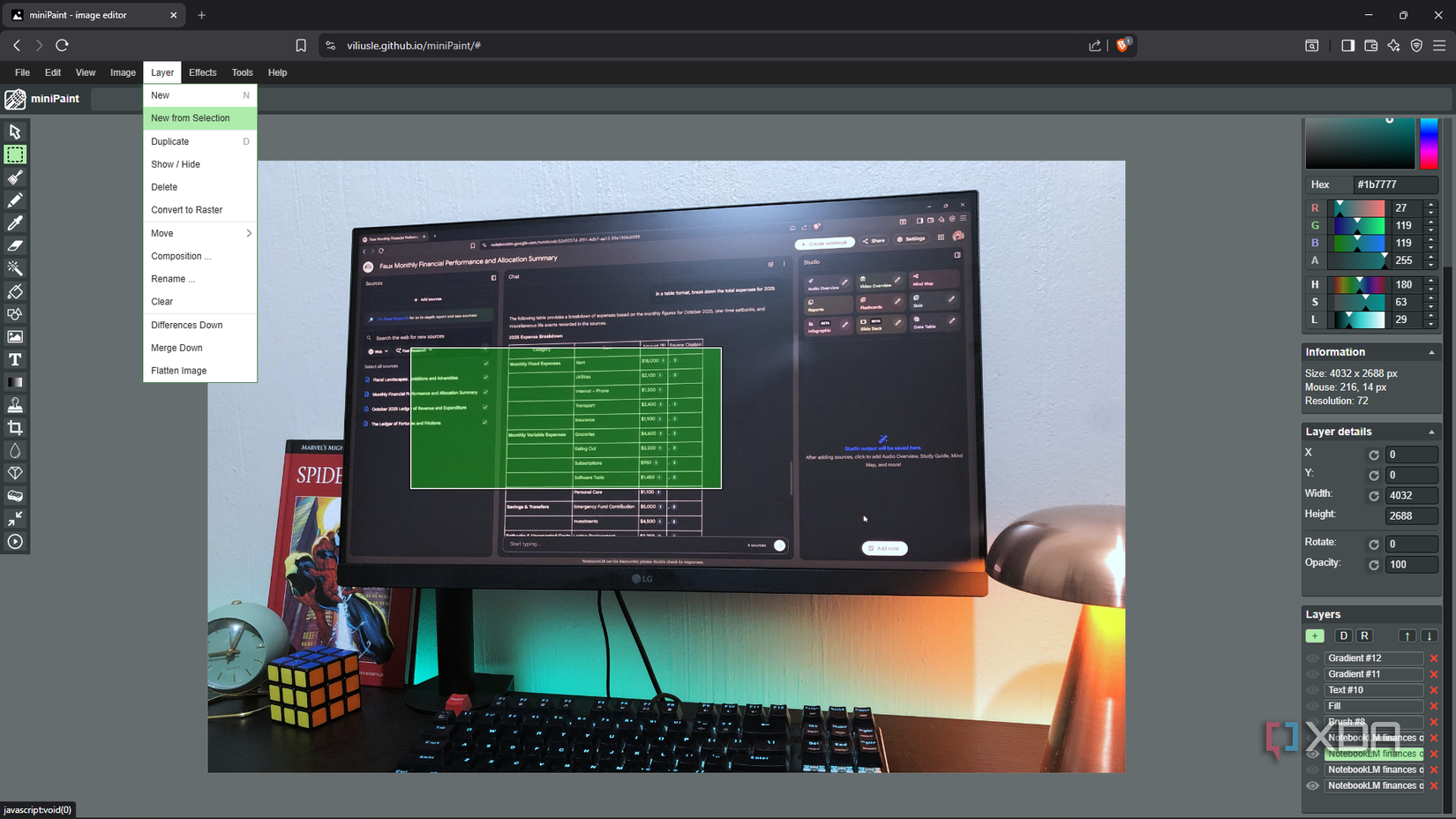
Task: Activate the Crop tool
Action: [15, 428]
